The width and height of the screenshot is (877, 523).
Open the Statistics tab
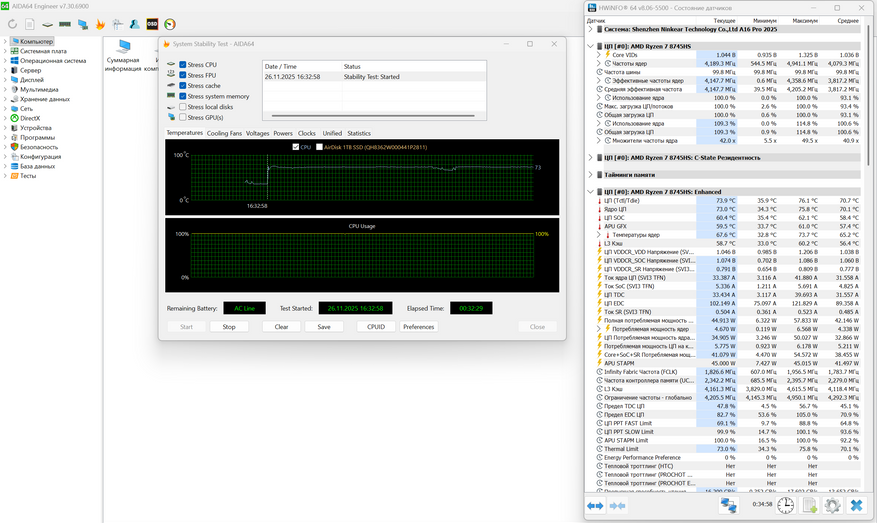click(x=359, y=133)
